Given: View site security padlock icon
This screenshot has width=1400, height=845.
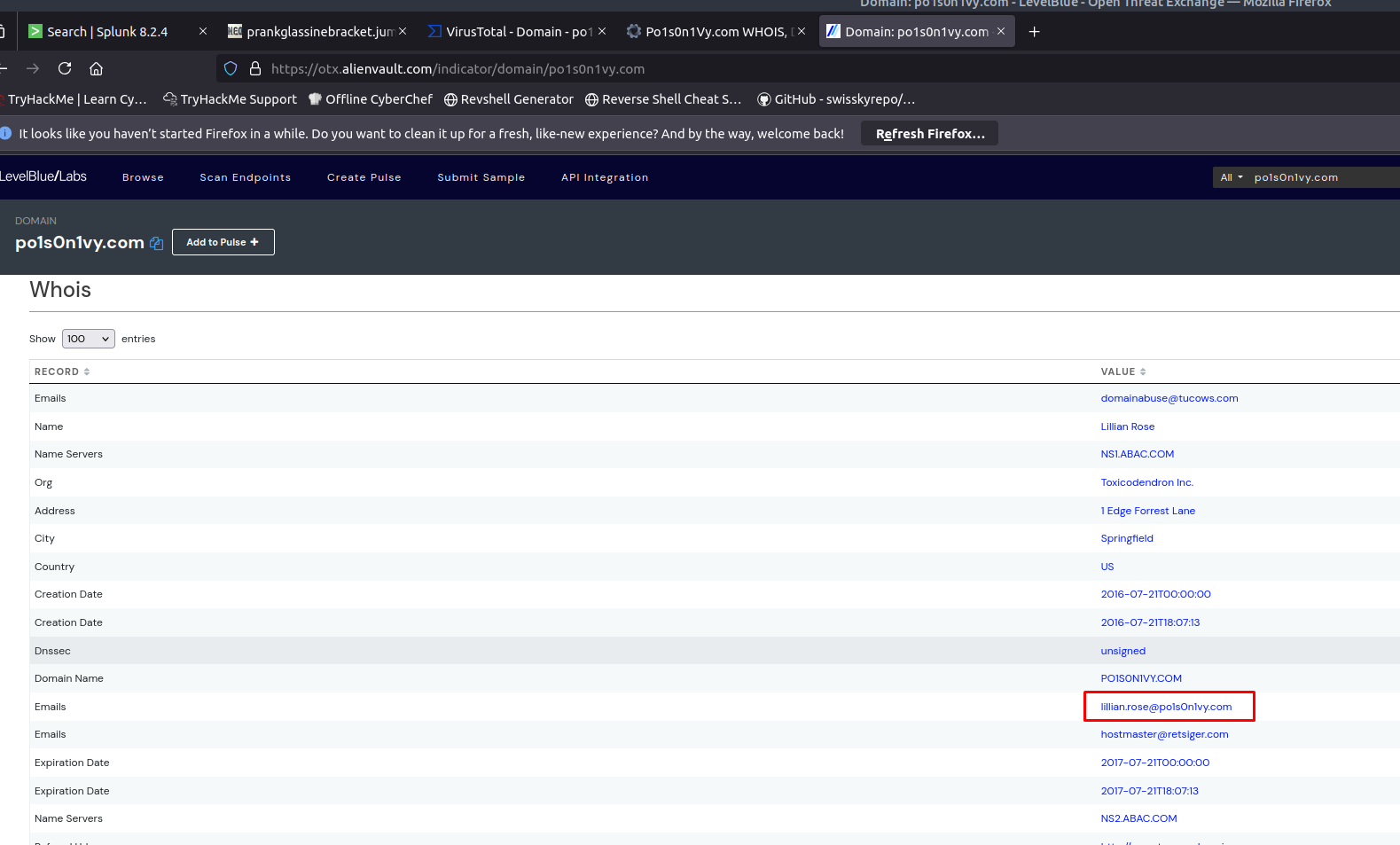Looking at the screenshot, I should [x=255, y=68].
